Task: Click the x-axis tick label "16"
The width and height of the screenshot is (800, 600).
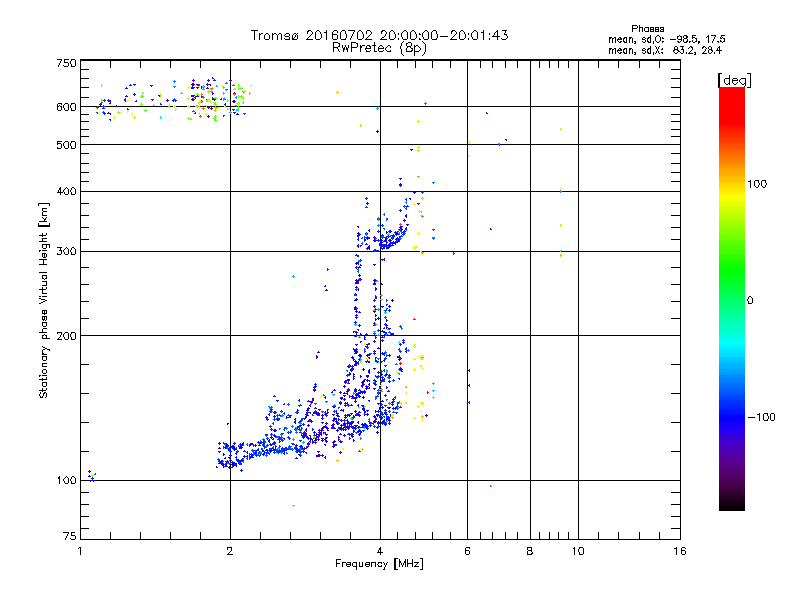Action: [680, 551]
